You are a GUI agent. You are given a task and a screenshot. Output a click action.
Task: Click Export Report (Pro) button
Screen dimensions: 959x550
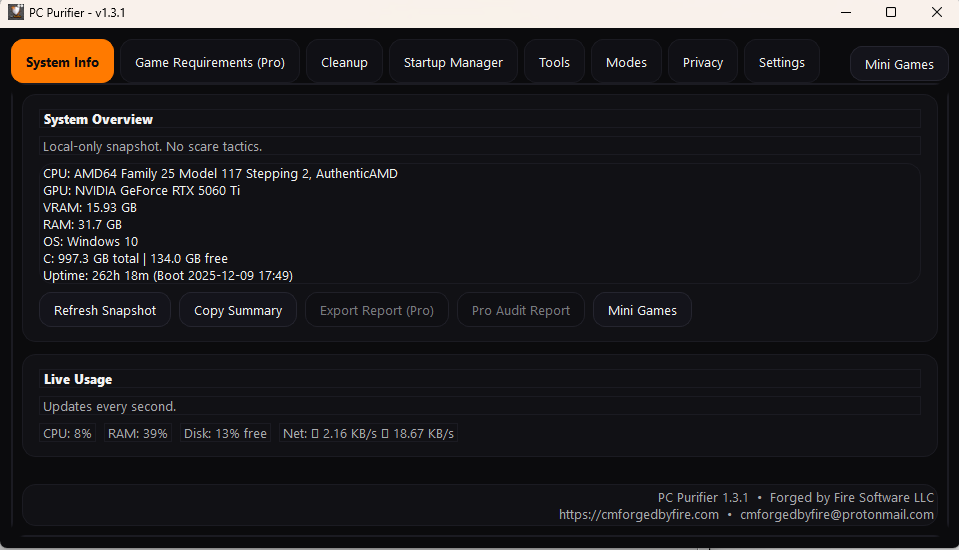[x=377, y=310]
